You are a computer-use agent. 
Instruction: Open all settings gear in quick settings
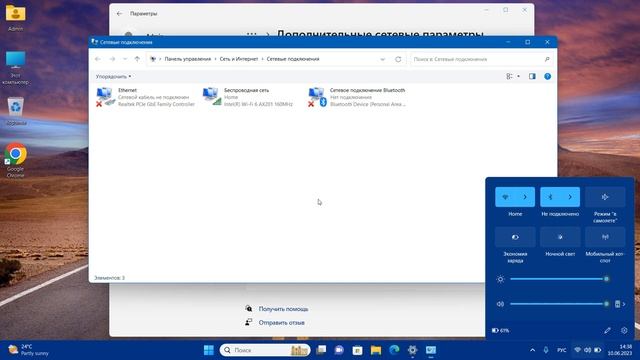pyautogui.click(x=624, y=331)
